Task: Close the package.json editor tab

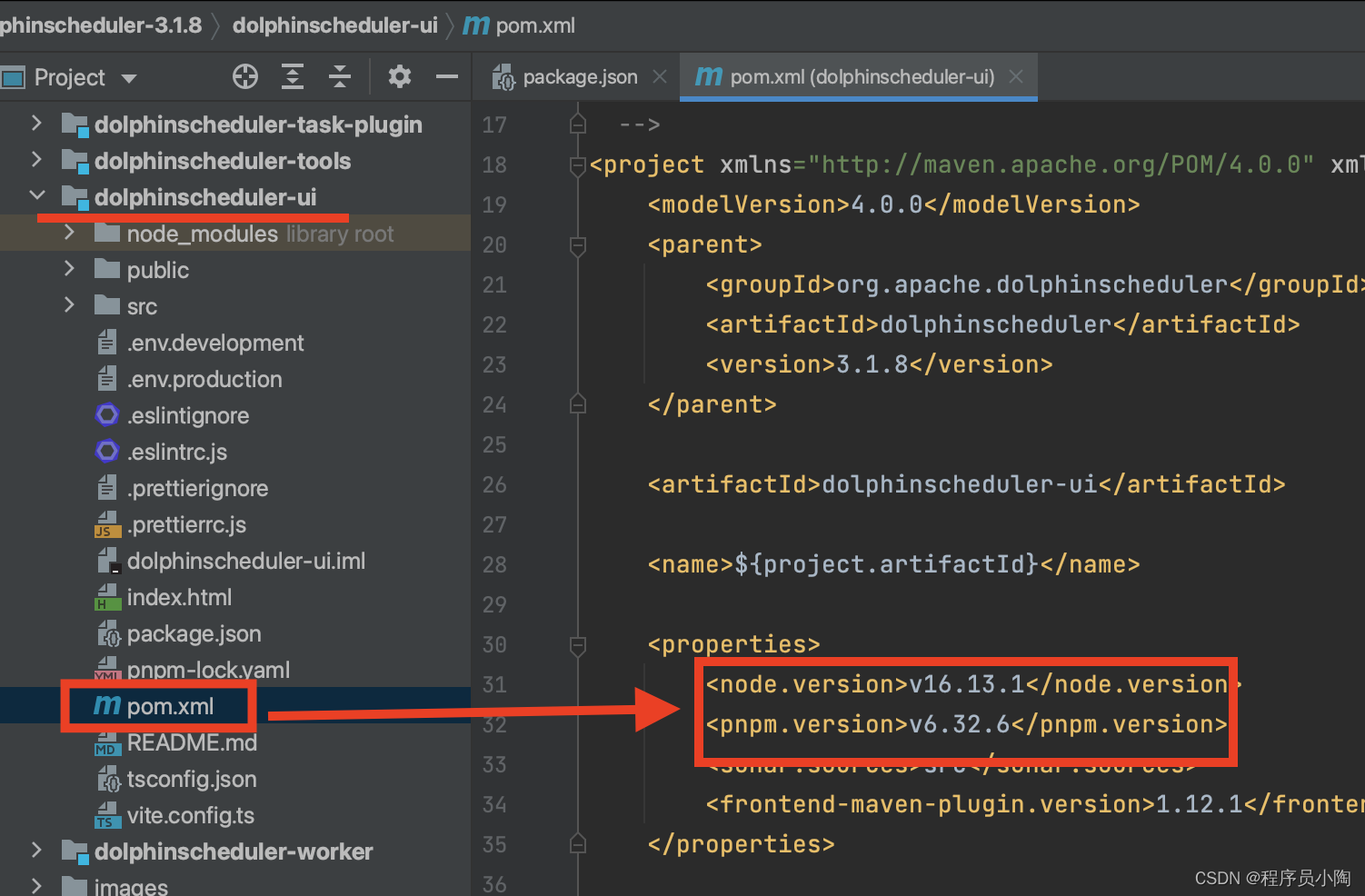Action: coord(660,77)
